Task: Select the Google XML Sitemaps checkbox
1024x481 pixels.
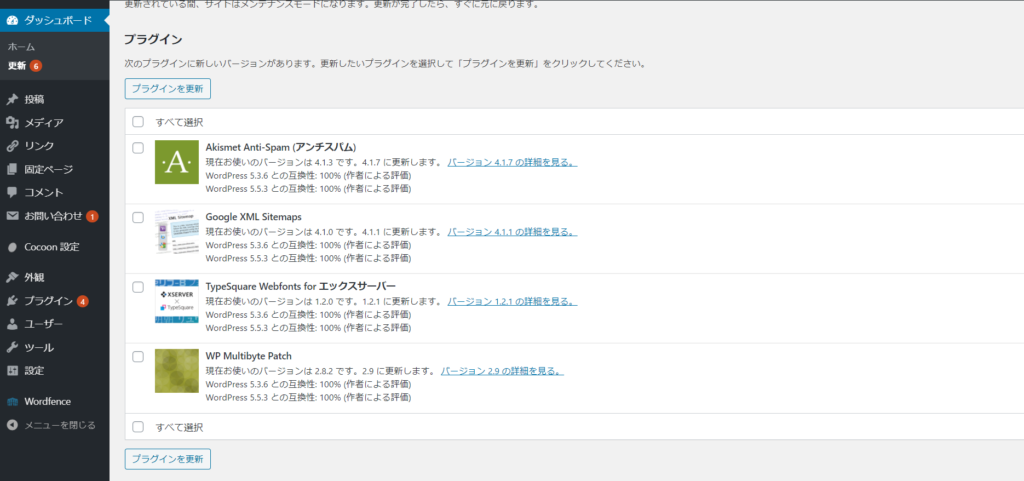Action: pos(138,218)
